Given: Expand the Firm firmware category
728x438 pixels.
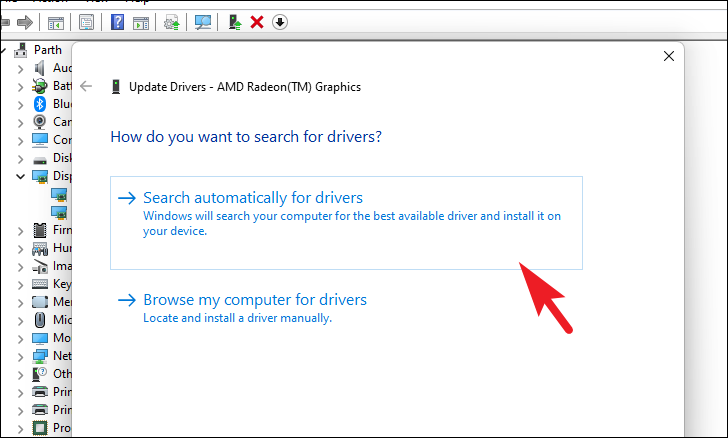Looking at the screenshot, I should pos(20,231).
